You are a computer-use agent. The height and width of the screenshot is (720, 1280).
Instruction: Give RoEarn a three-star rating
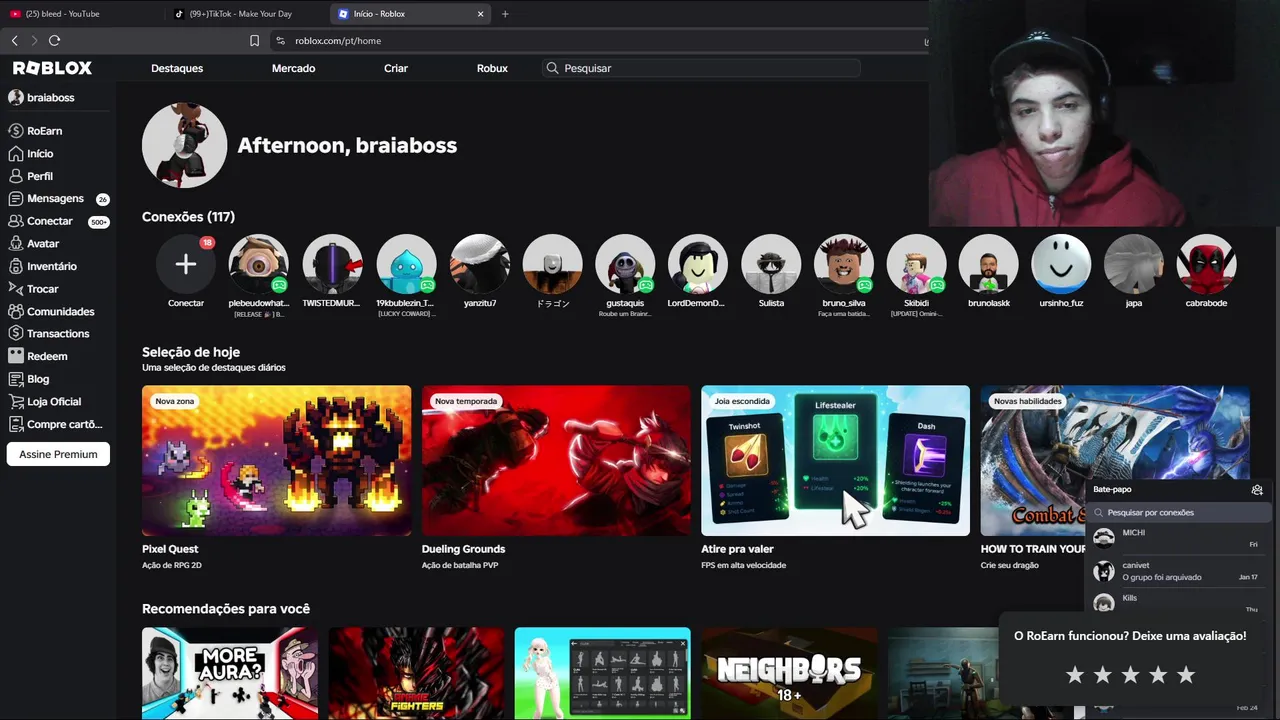(1130, 675)
